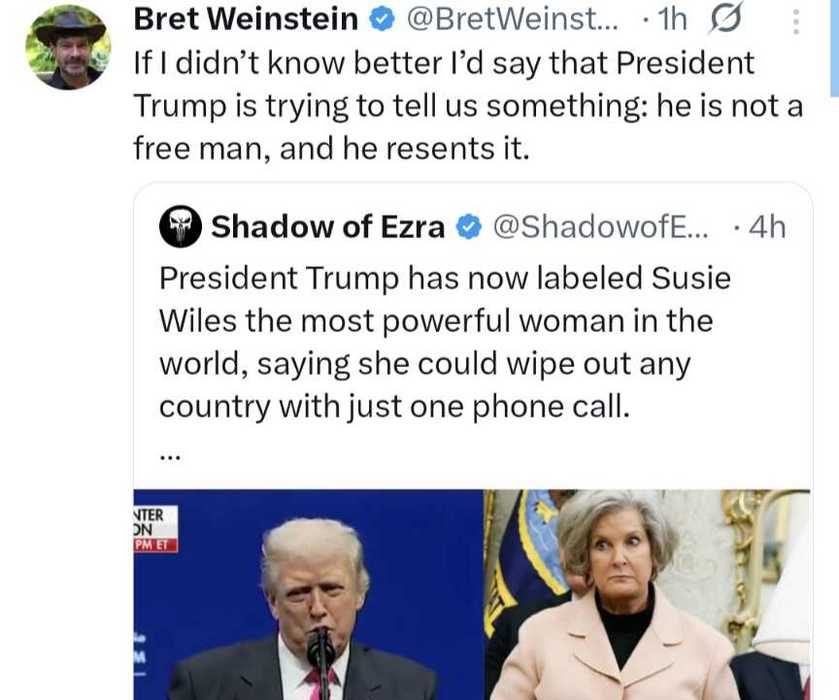This screenshot has height=700, width=839.
Task: Tap the Grok slashed-circle icon
Action: (x=725, y=19)
